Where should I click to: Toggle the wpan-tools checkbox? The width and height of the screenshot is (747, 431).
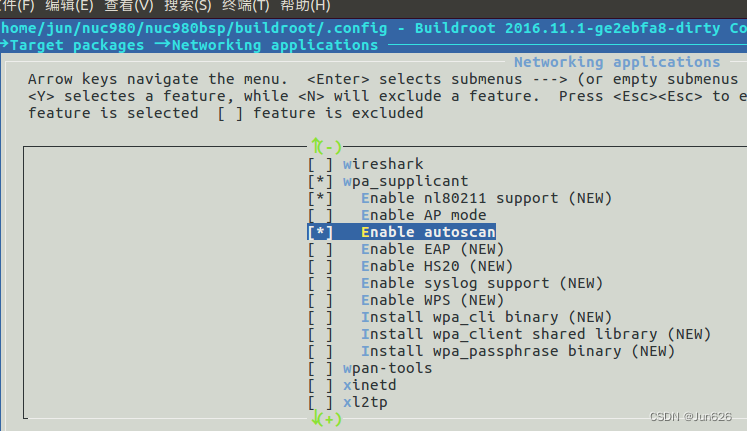[x=320, y=369]
